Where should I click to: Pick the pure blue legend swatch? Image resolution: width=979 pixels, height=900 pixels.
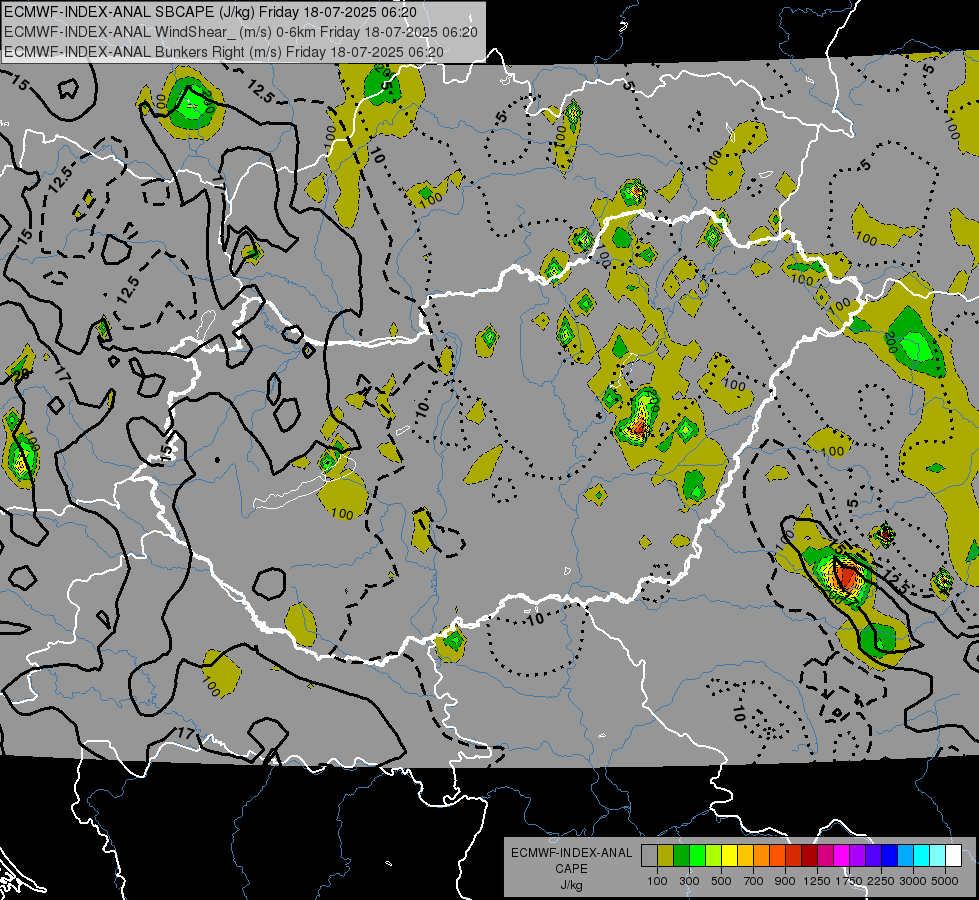coord(890,856)
